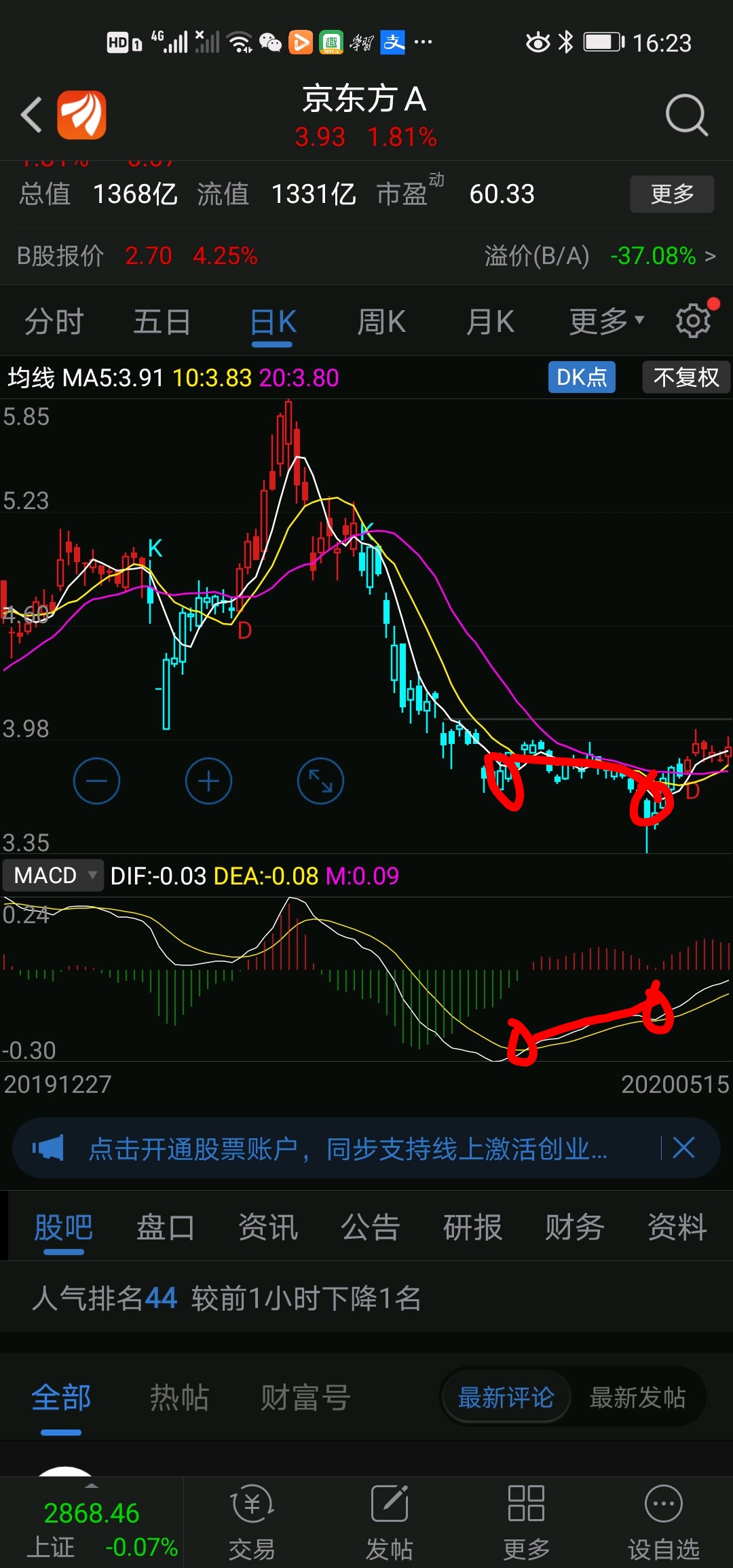Select the 热帖 hot posts tab
Screen dimensions: 733x1568
(x=179, y=1398)
